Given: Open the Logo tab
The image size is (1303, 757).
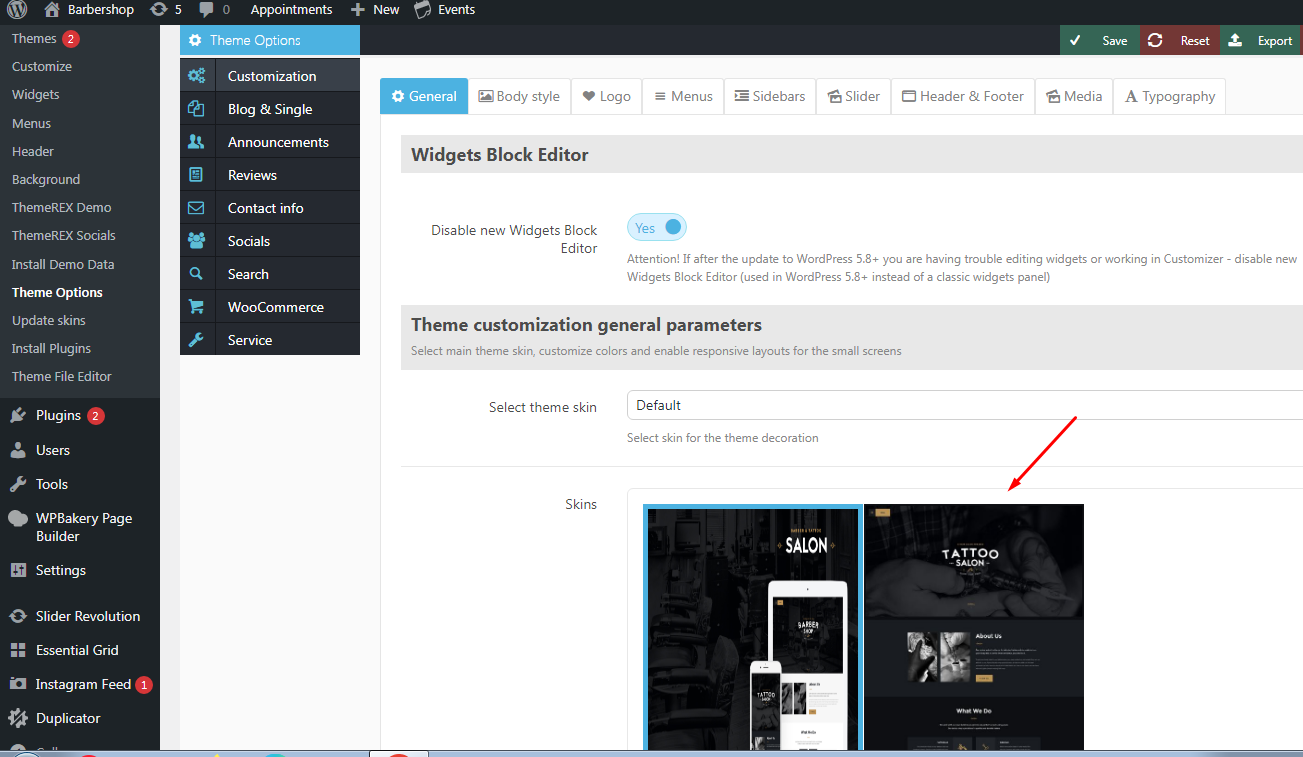Looking at the screenshot, I should click(x=607, y=96).
